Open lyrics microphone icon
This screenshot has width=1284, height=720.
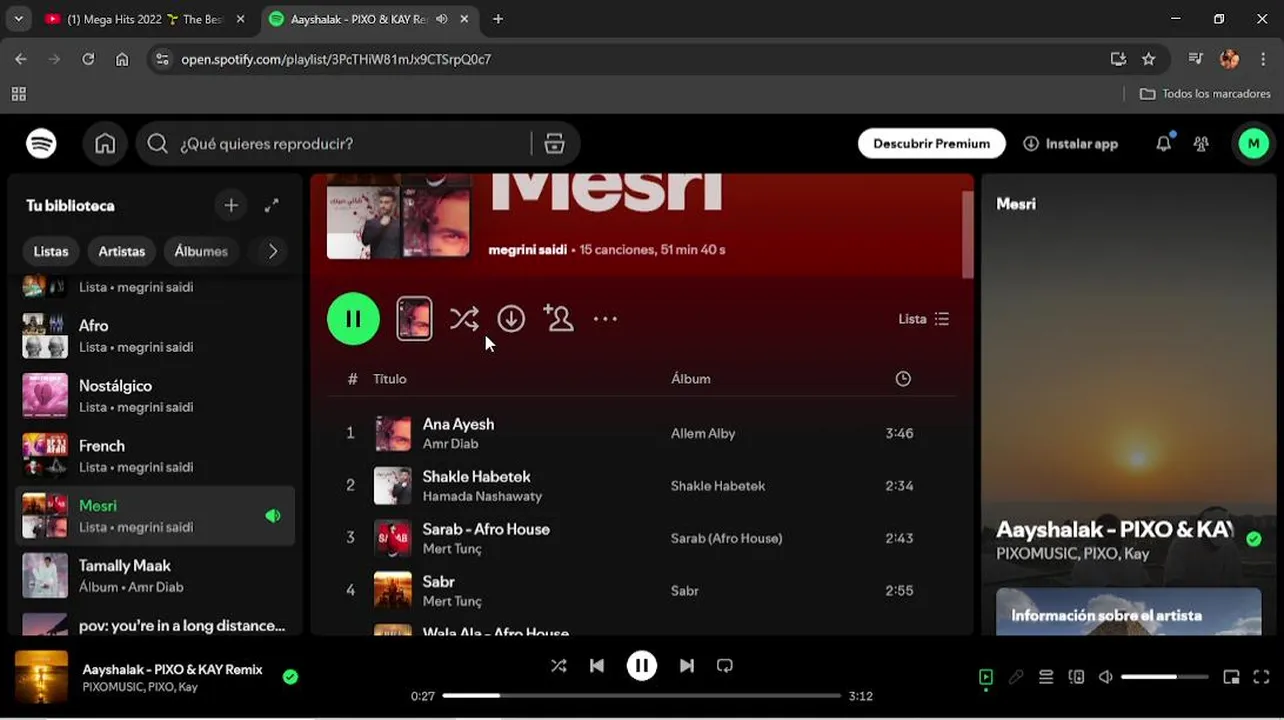[x=1016, y=677]
